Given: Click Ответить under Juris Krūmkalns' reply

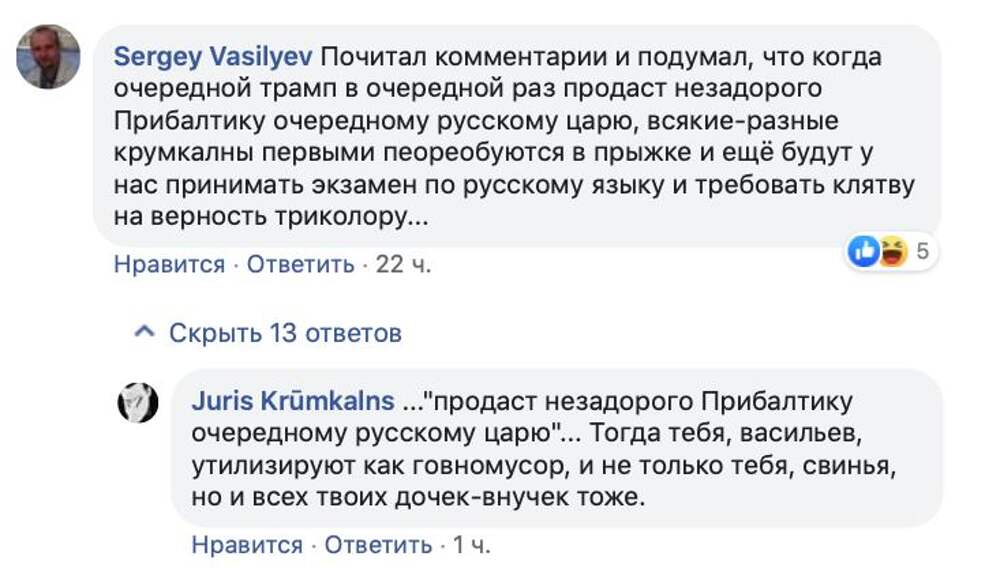Looking at the screenshot, I should (x=378, y=545).
